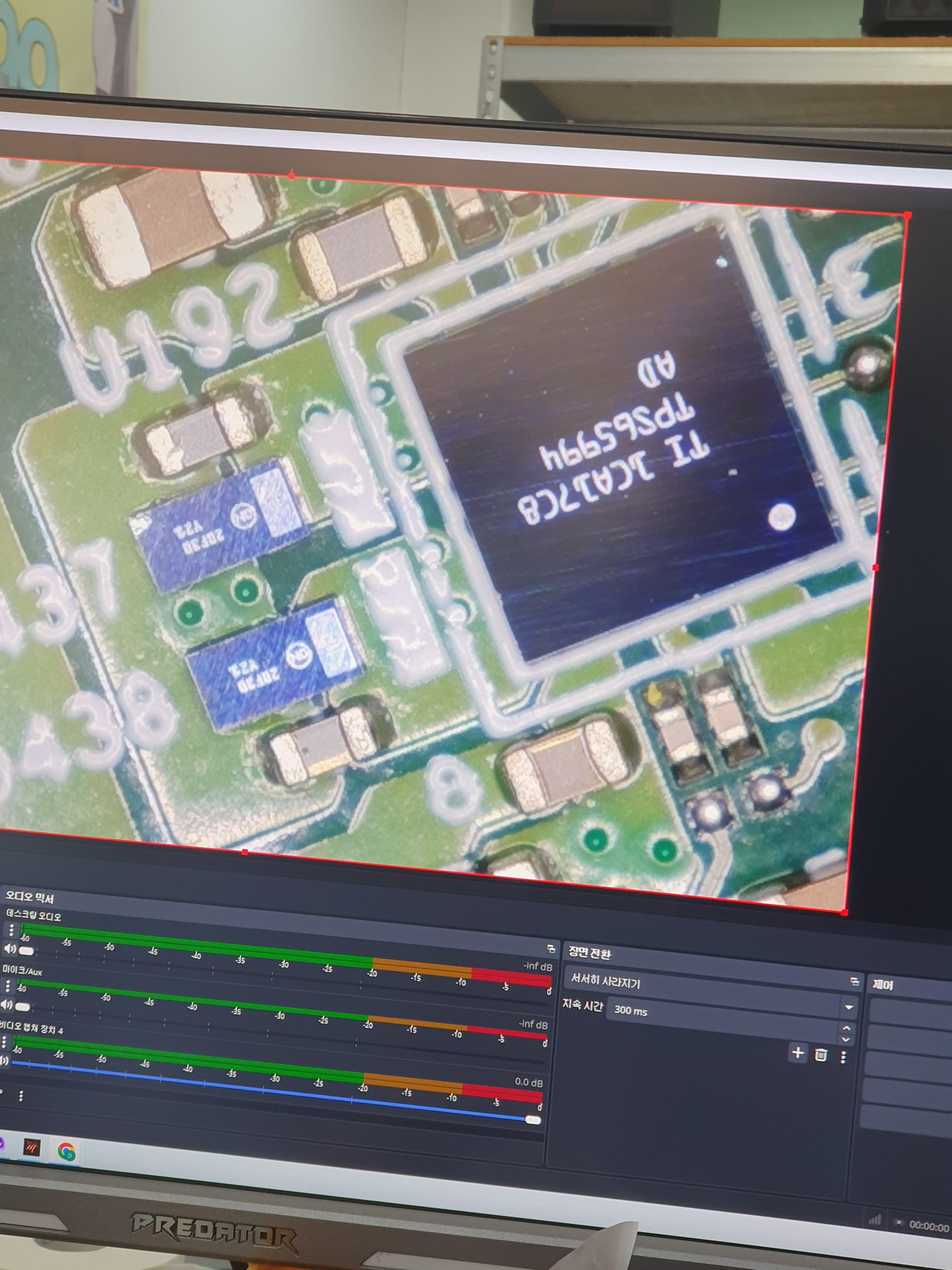Open the 비디오 캡쳐 장치 4 three-dot menu
Viewport: 952px width, 1270px height.
(x=4, y=1042)
